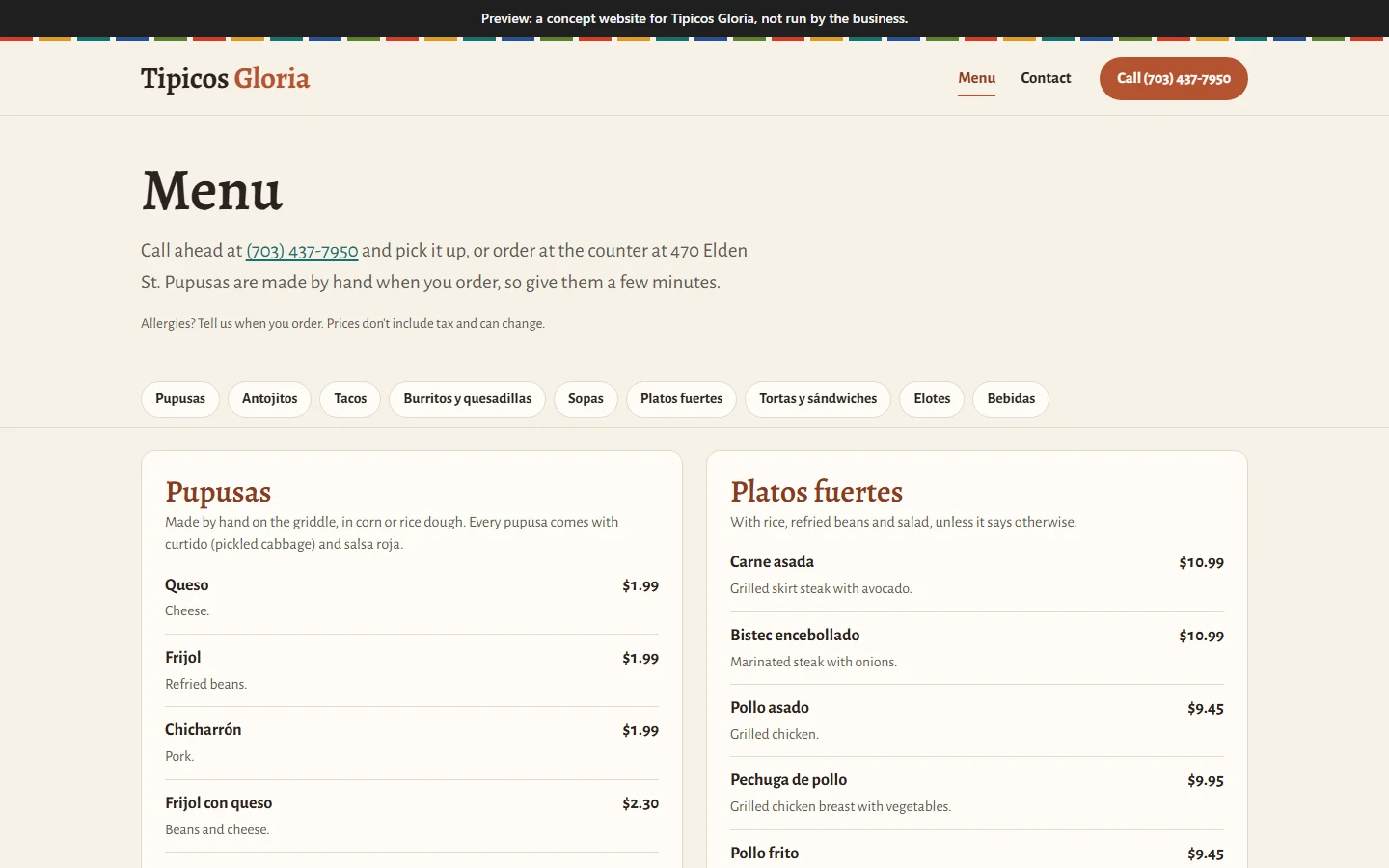Click the Queso pupusa item name
The image size is (1389, 868).
(186, 585)
